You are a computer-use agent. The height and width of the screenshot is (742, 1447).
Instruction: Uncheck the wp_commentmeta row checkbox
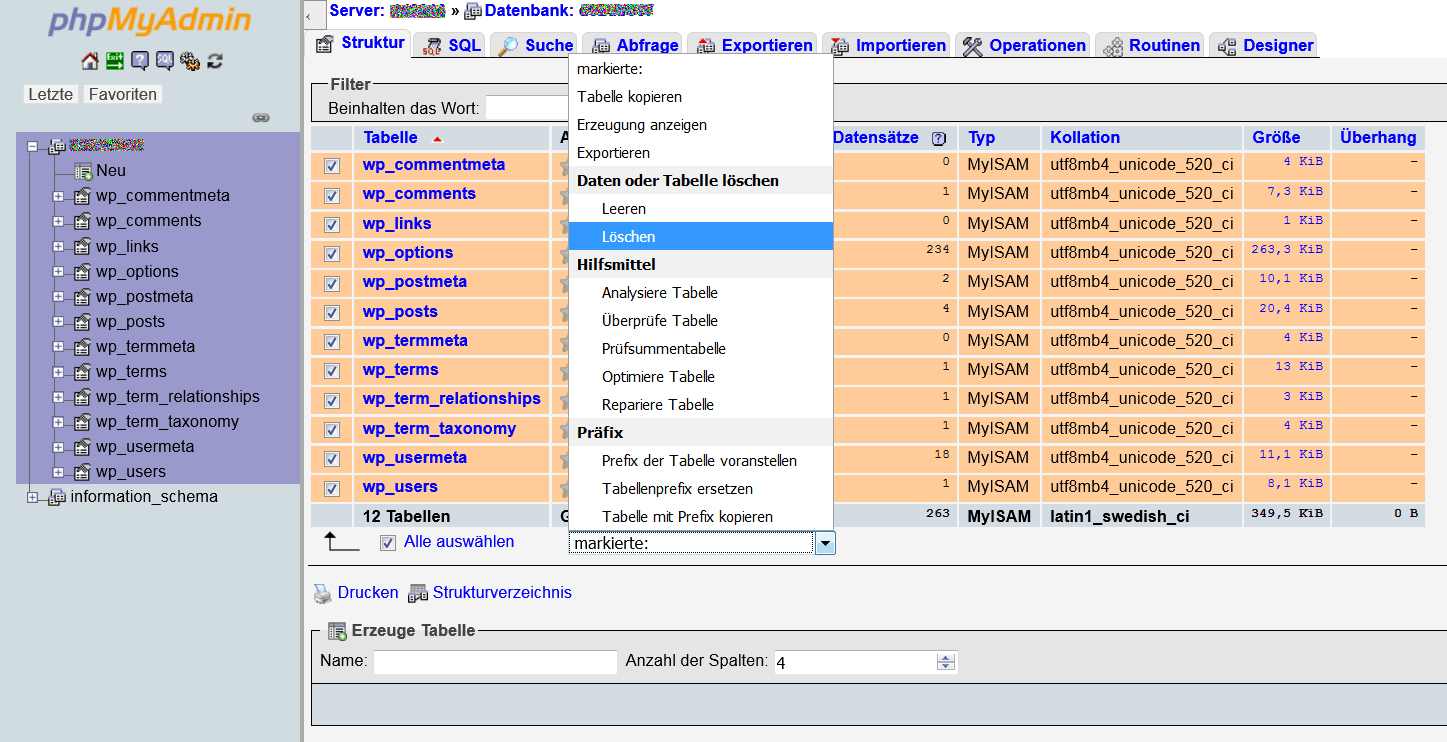(332, 166)
